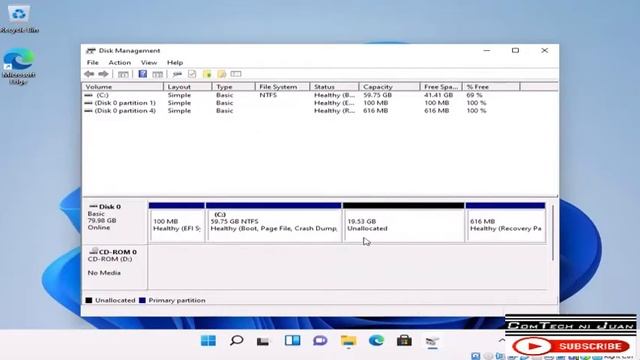
Task: Open taskbar Search magnifier icon
Action: pos(236,340)
